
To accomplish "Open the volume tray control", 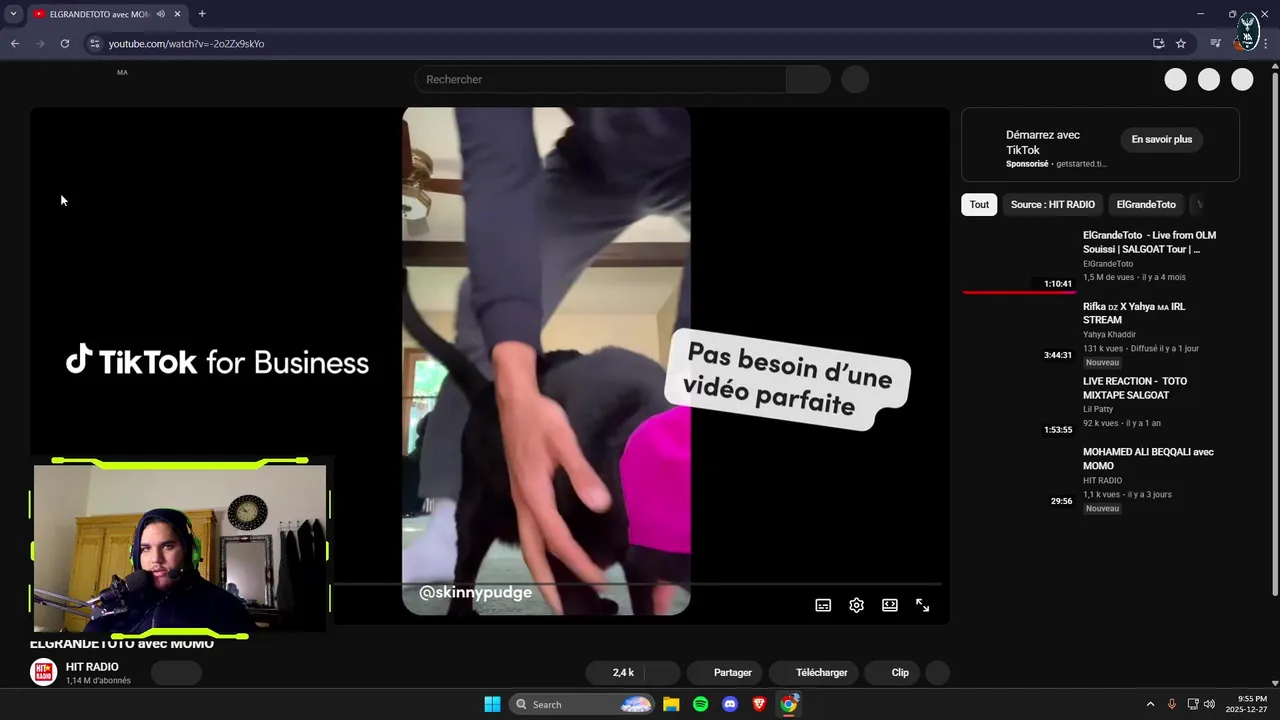I will 1209,704.
